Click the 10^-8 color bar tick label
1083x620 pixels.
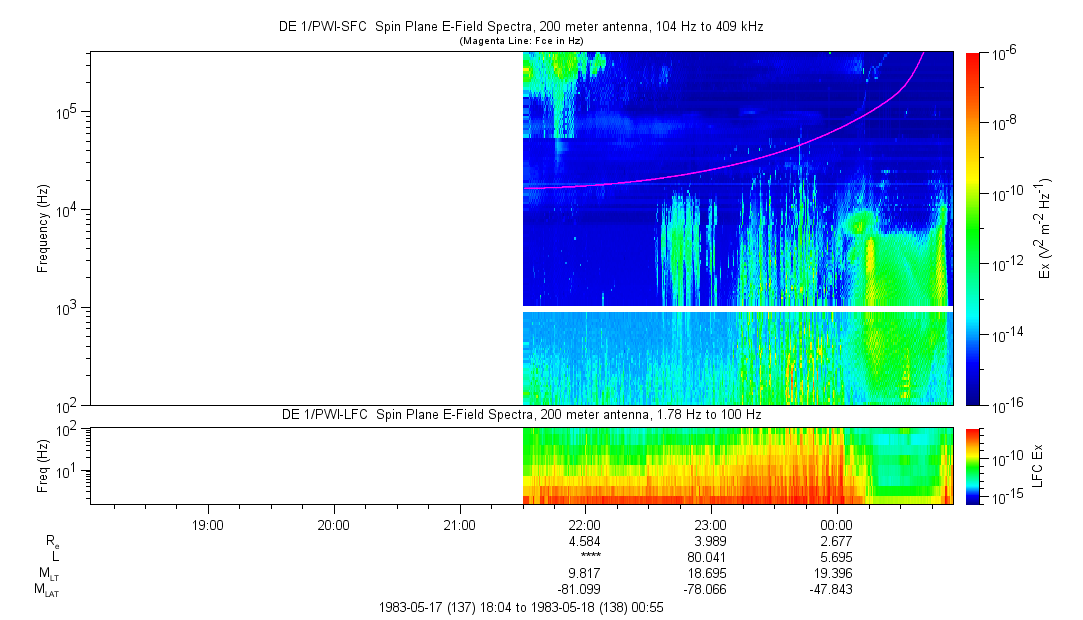point(1003,124)
